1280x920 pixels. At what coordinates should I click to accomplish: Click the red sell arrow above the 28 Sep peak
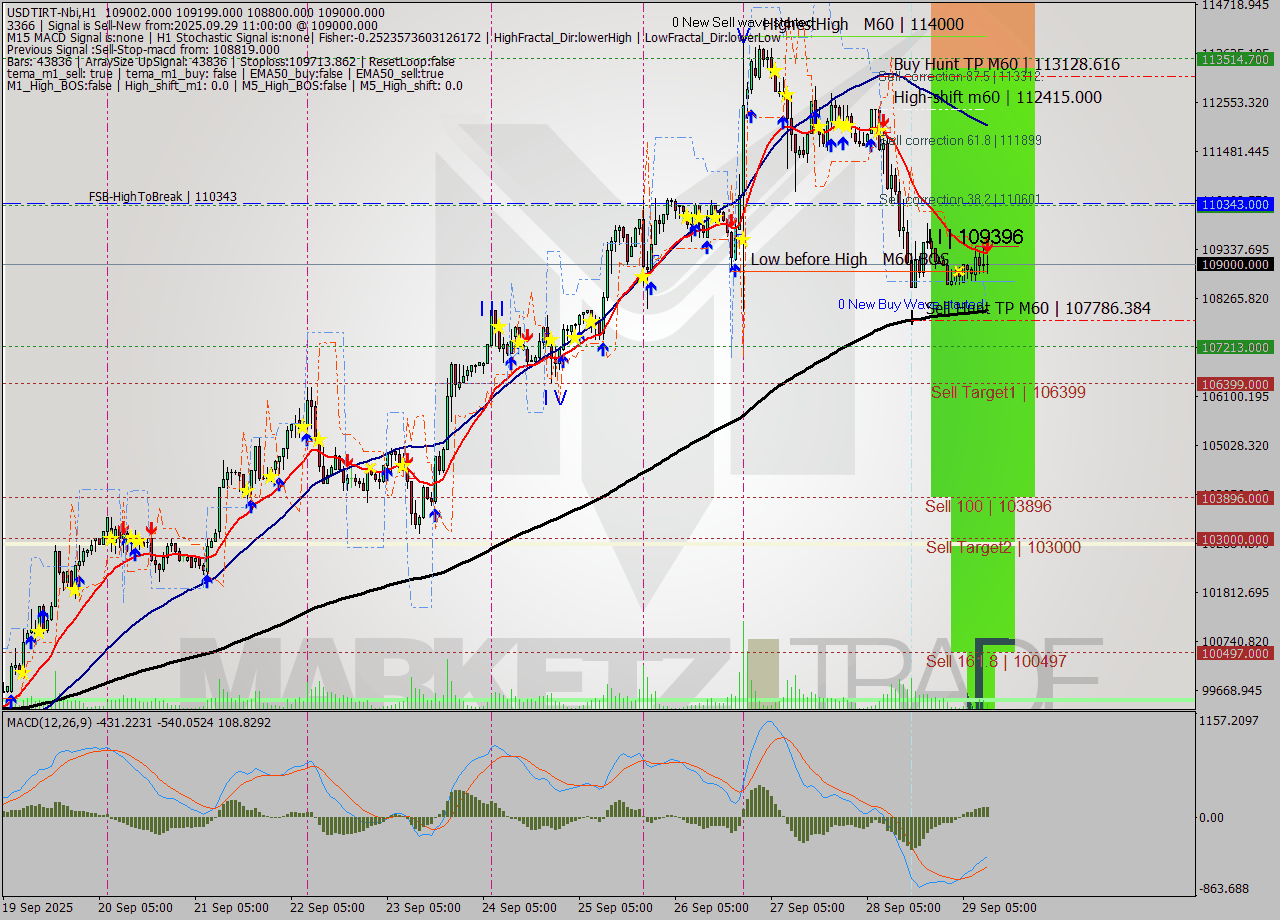[x=884, y=120]
